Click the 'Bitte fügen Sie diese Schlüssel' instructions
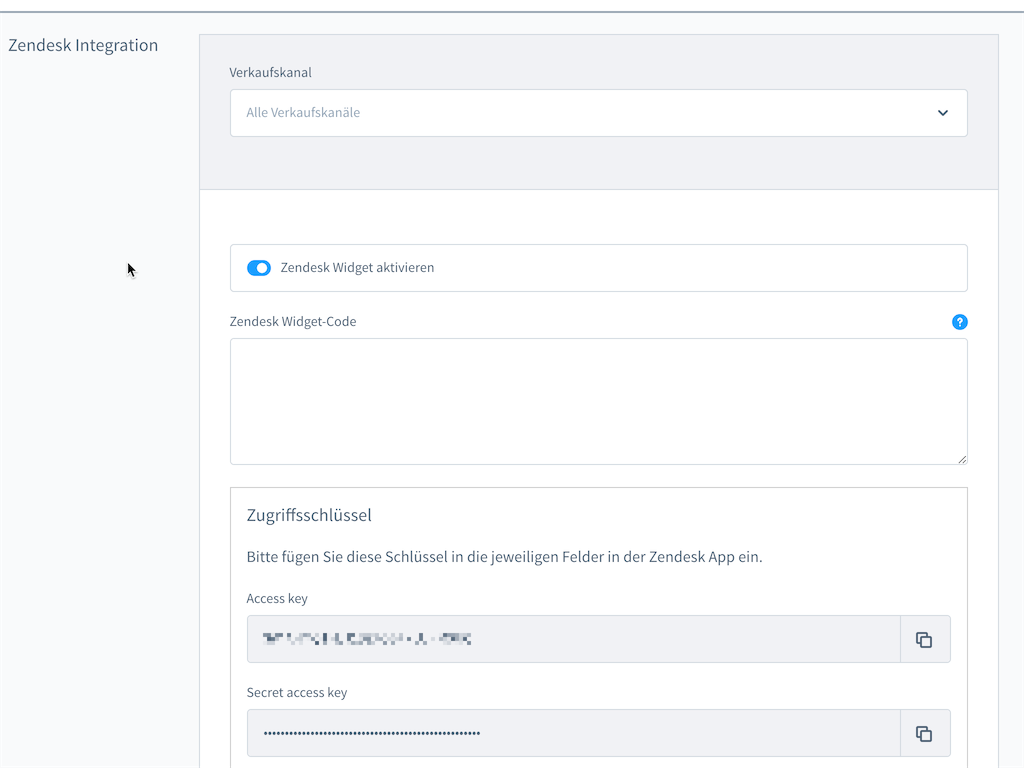This screenshot has width=1024, height=768. tap(504, 557)
